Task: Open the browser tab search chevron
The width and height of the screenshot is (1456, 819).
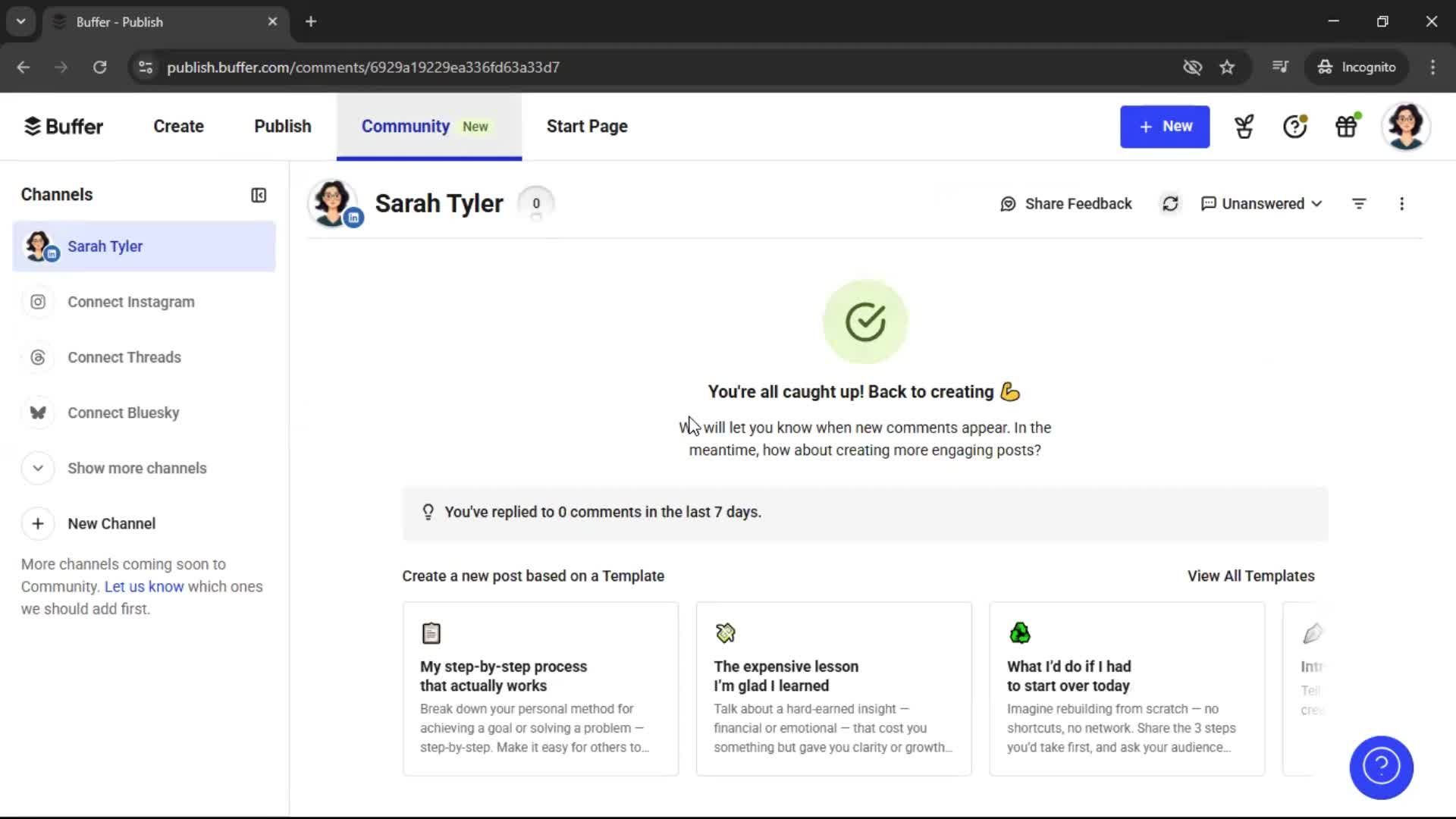Action: tap(20, 21)
